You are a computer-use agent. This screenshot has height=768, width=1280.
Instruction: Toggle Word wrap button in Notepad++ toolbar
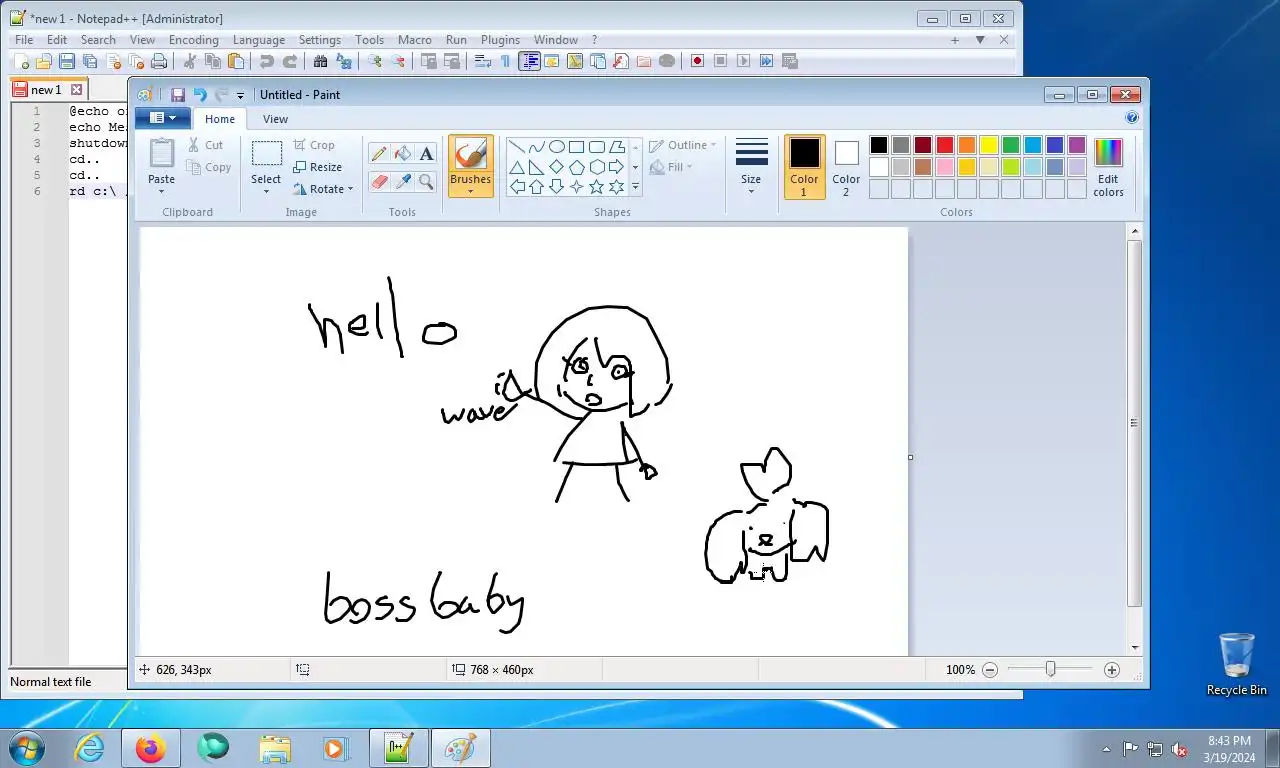click(x=483, y=61)
